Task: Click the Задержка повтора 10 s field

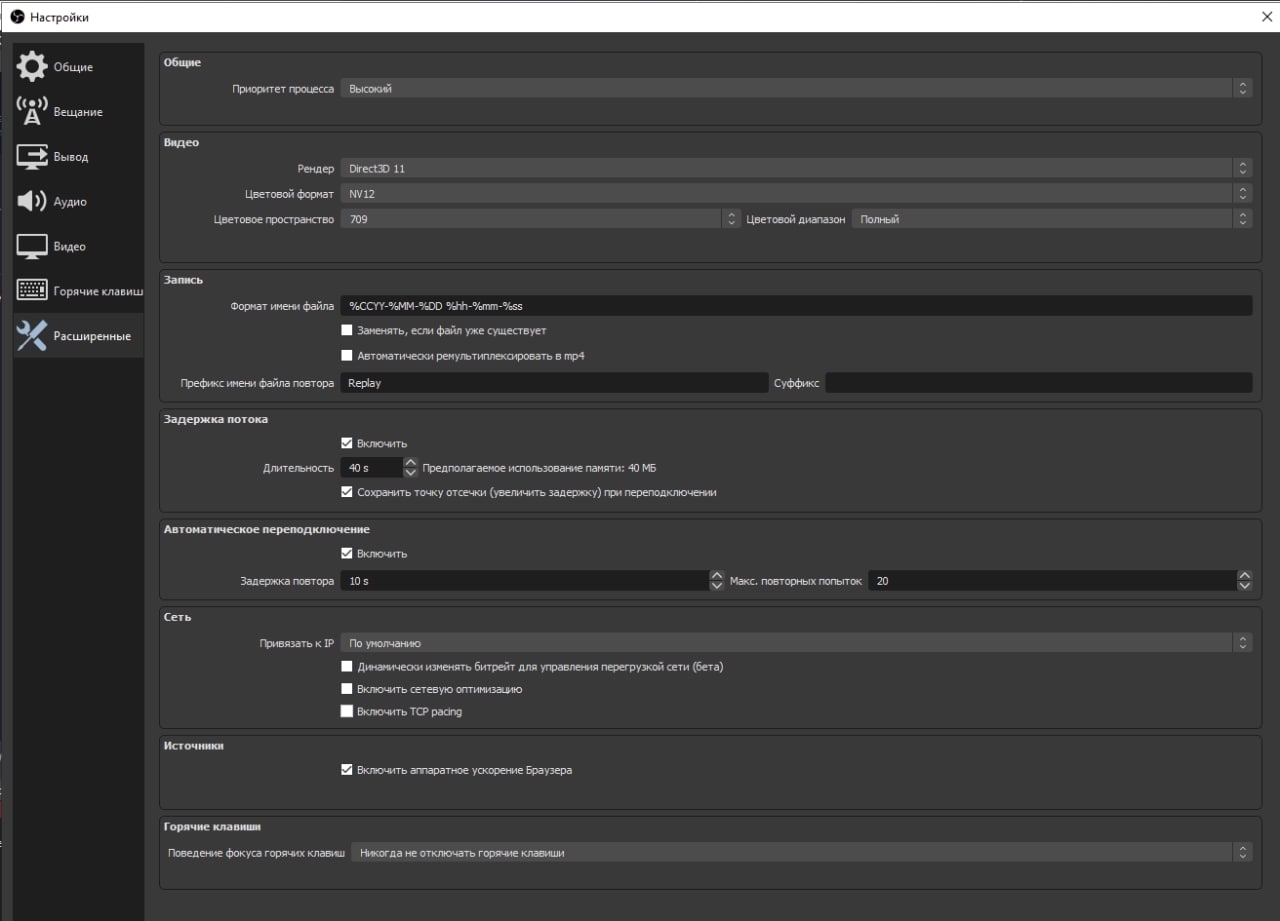Action: point(525,581)
